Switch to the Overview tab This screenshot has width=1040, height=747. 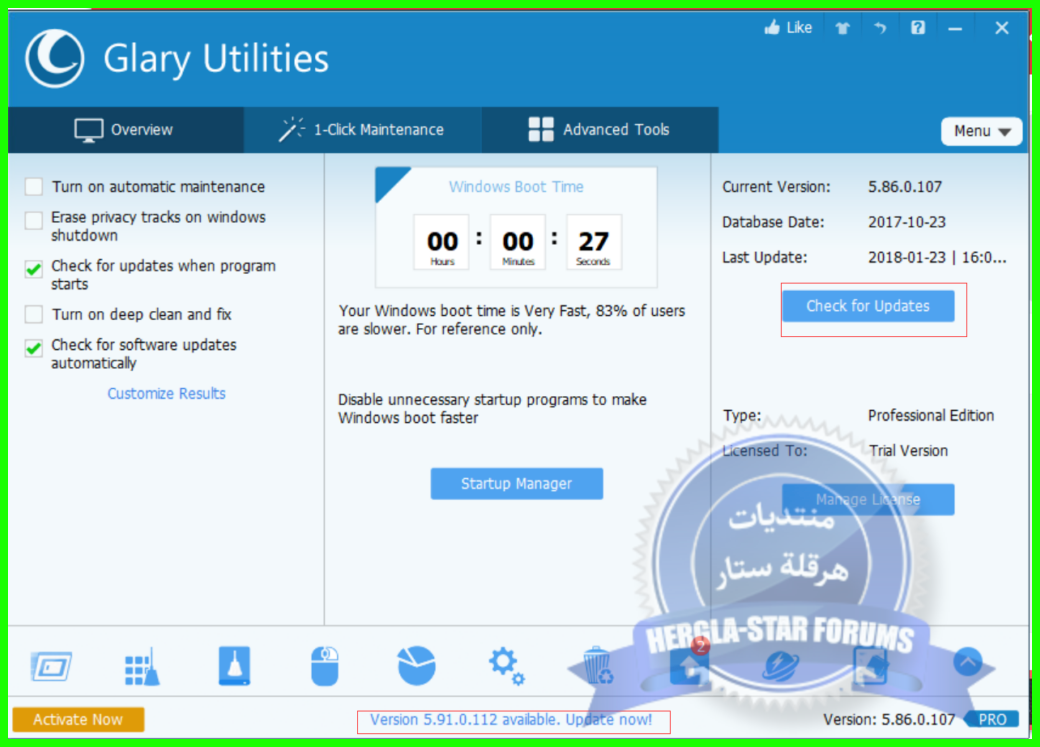(125, 130)
